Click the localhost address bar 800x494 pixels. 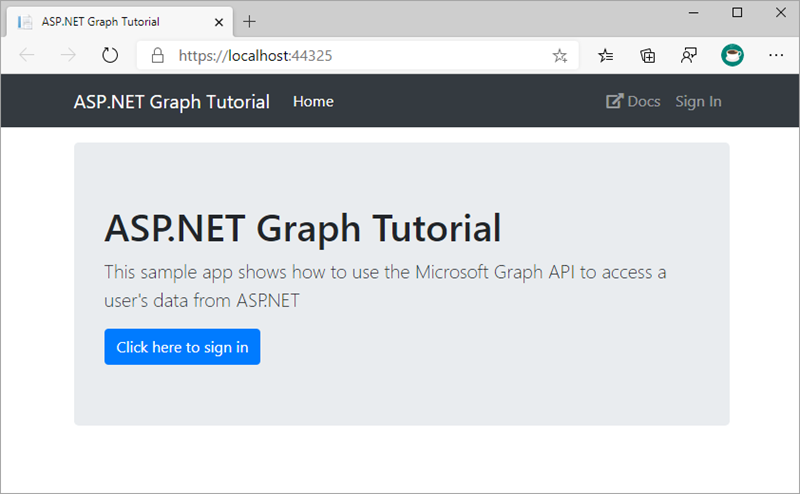click(x=357, y=55)
